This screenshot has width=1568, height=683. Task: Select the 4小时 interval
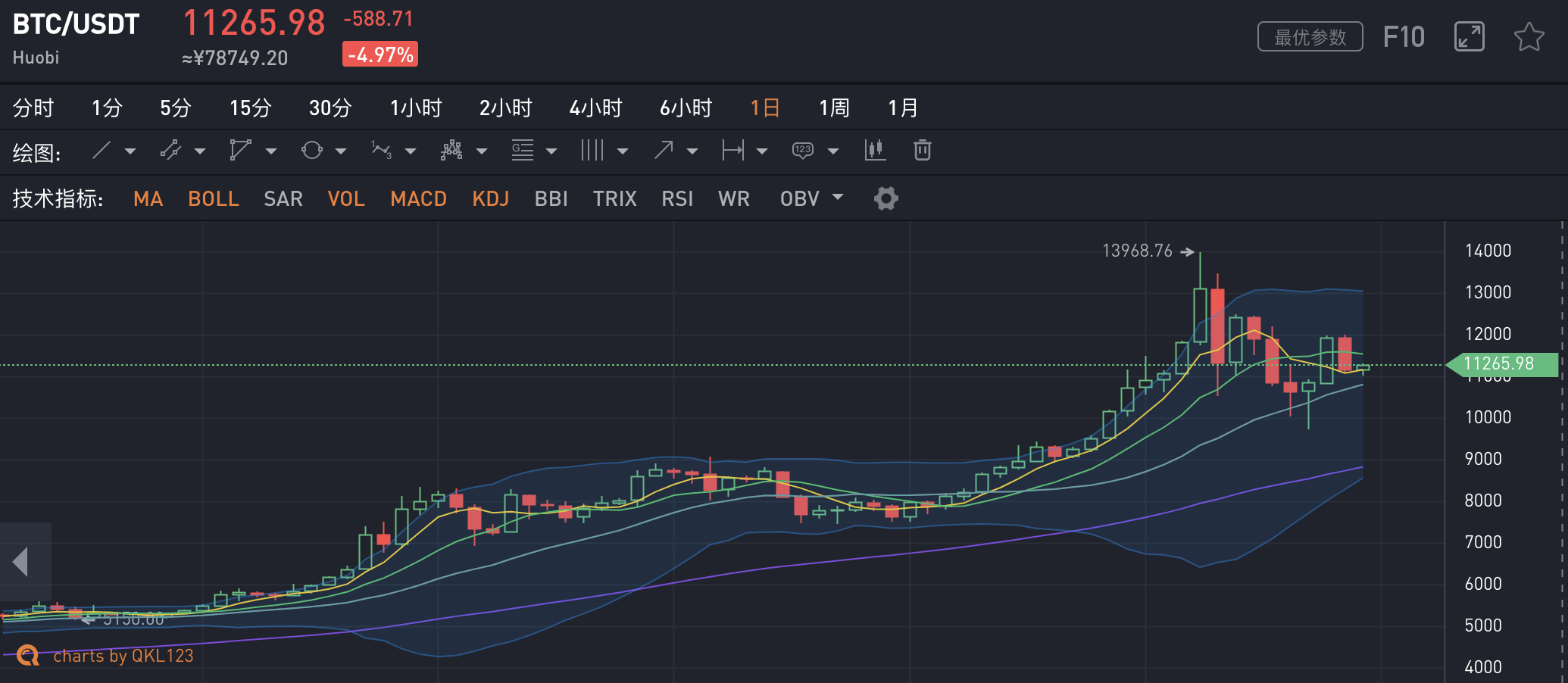pyautogui.click(x=596, y=108)
